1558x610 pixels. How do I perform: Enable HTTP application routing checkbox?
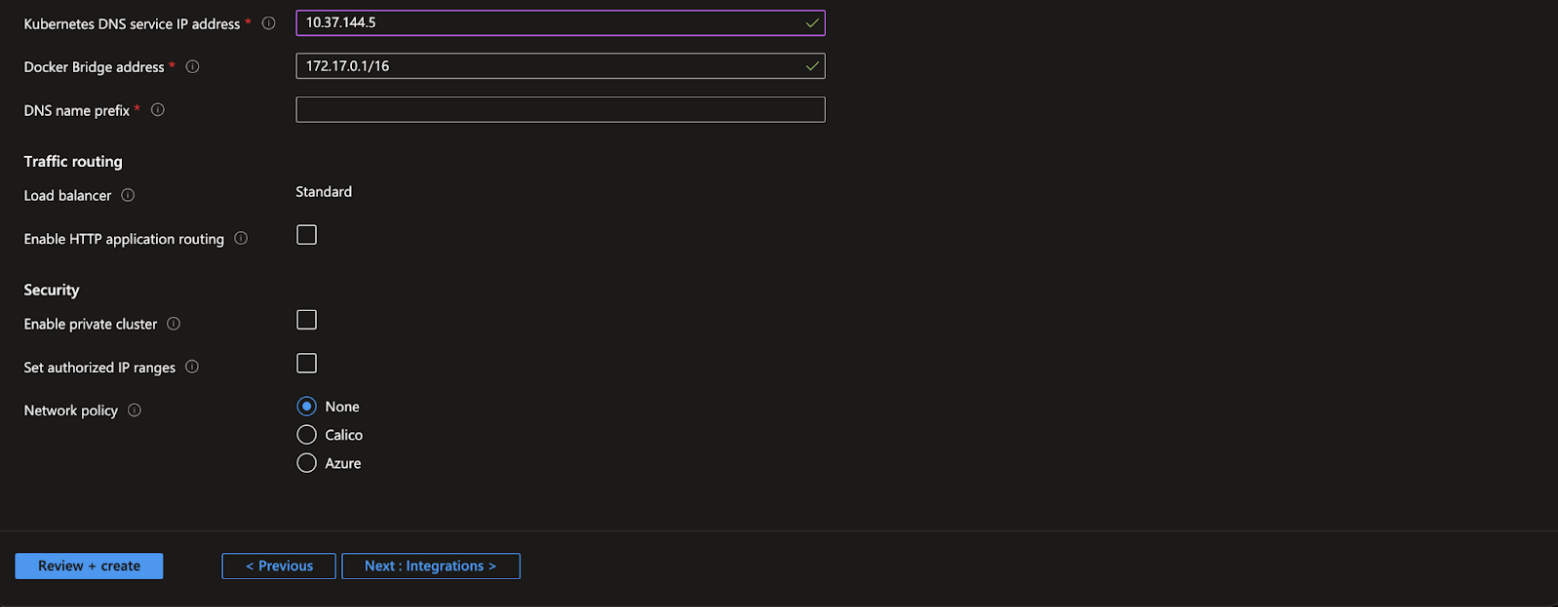307,235
